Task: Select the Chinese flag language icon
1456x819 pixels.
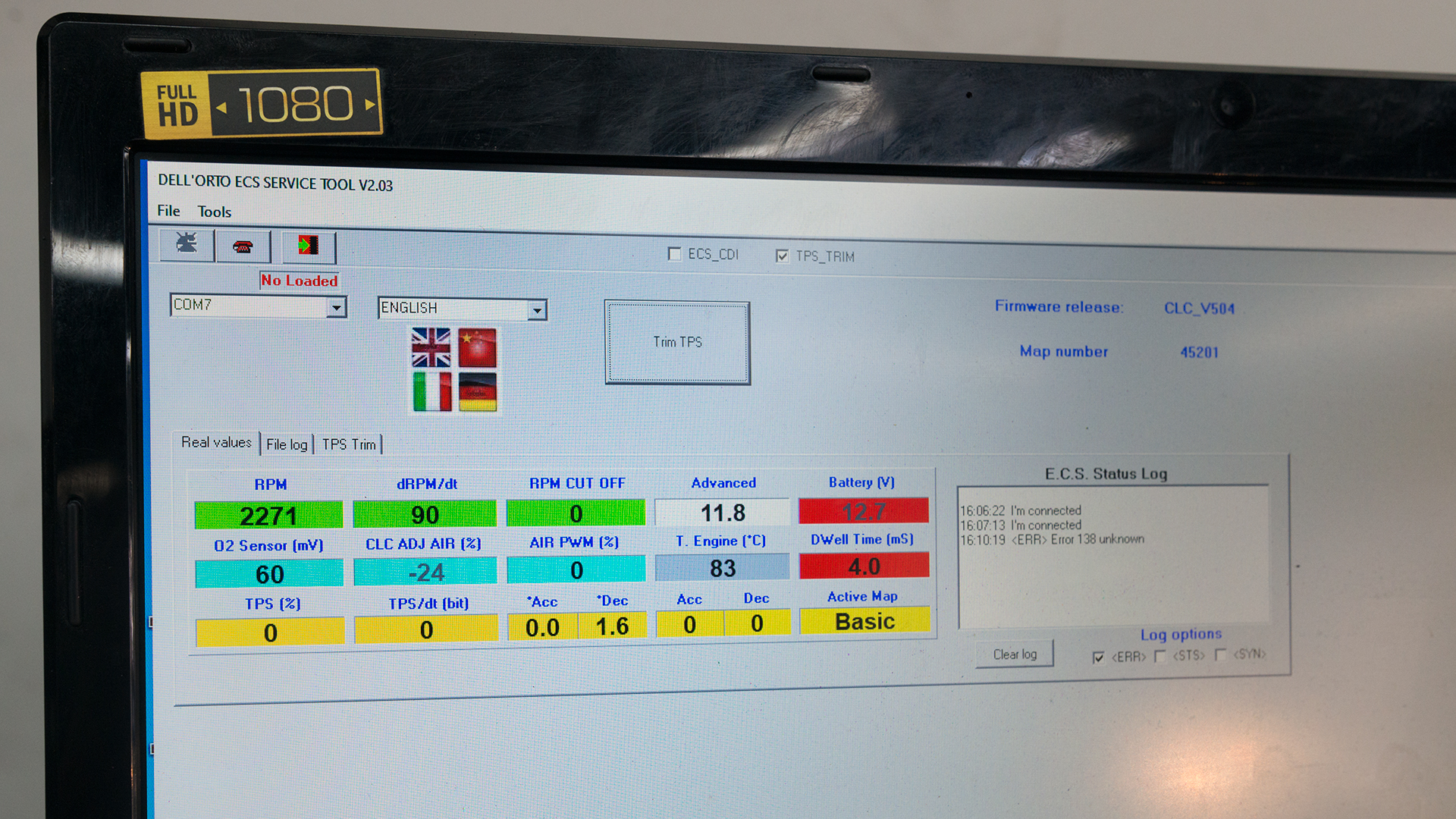Action: (477, 348)
